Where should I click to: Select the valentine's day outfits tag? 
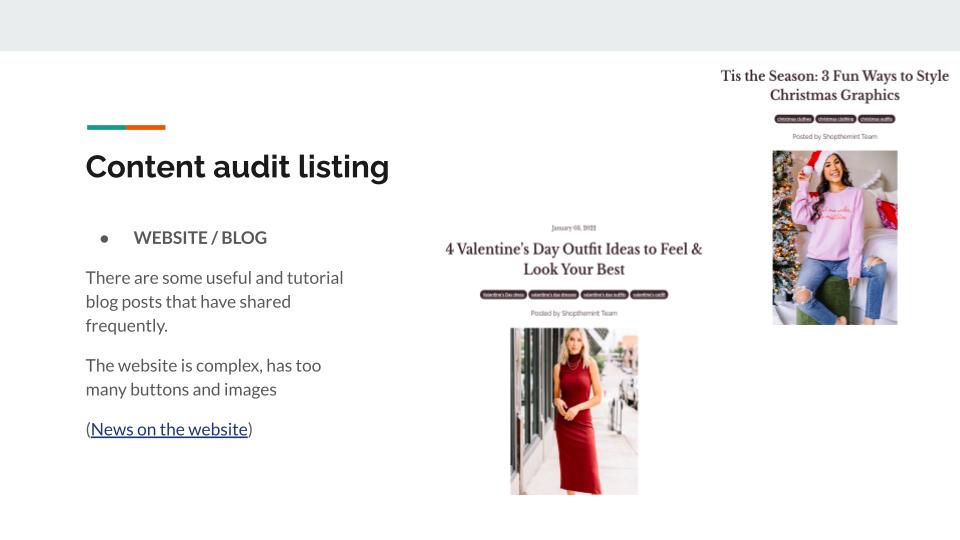(604, 295)
